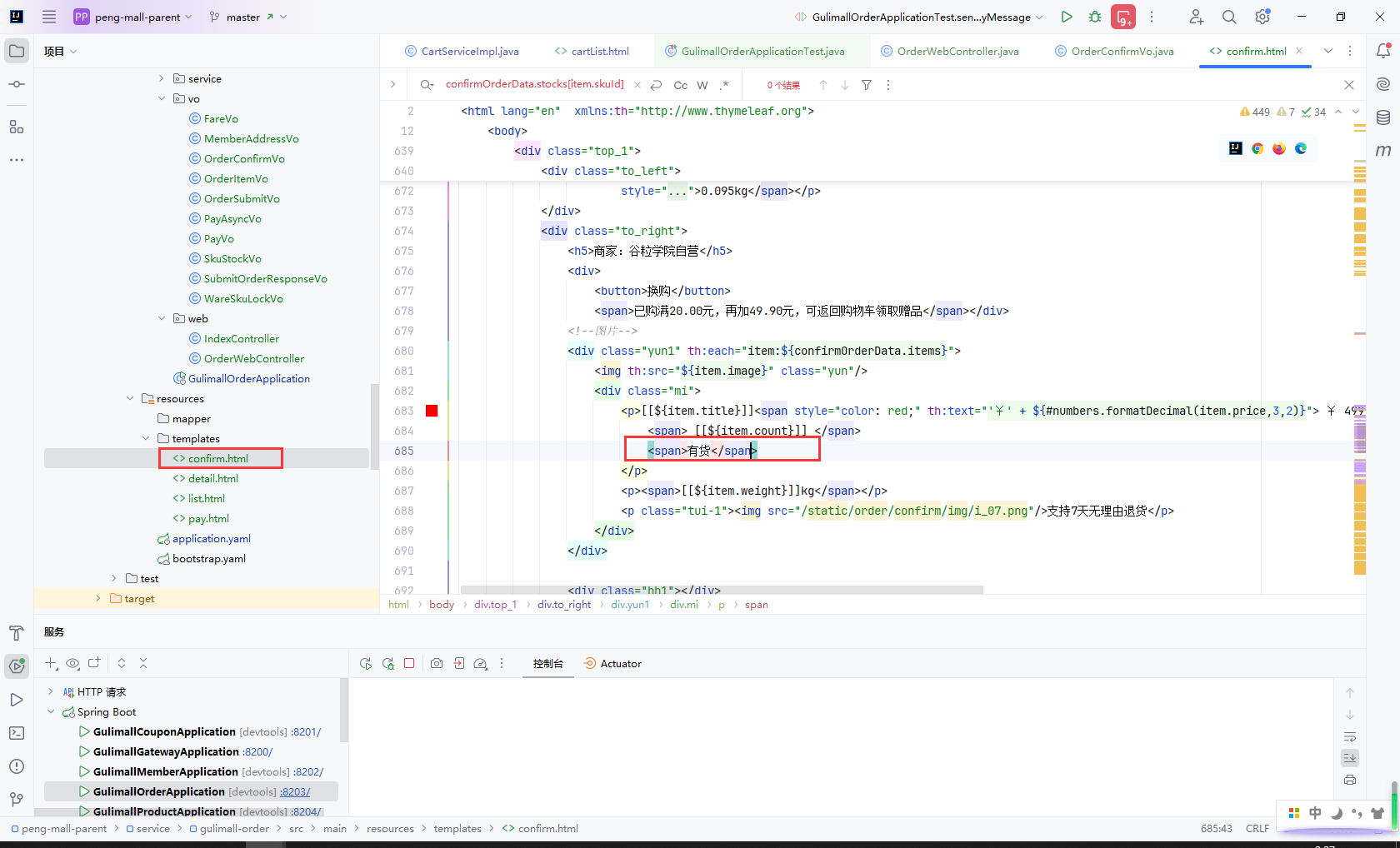Image resolution: width=1400 pixels, height=848 pixels.
Task: Collapse the web folder
Action: tap(162, 318)
